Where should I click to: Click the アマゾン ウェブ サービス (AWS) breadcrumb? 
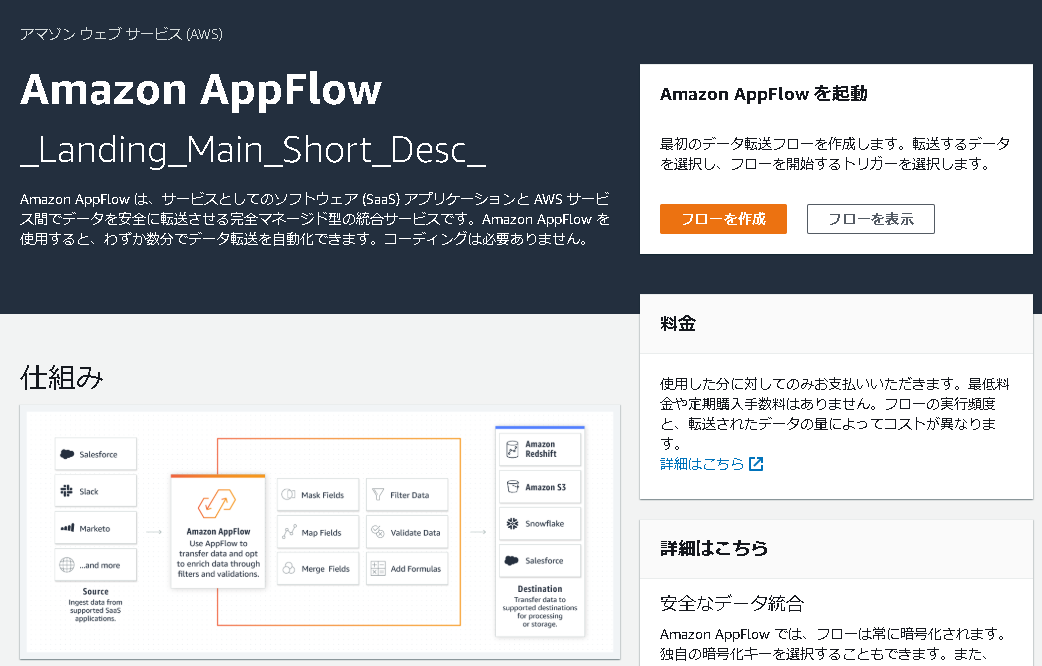click(x=120, y=33)
